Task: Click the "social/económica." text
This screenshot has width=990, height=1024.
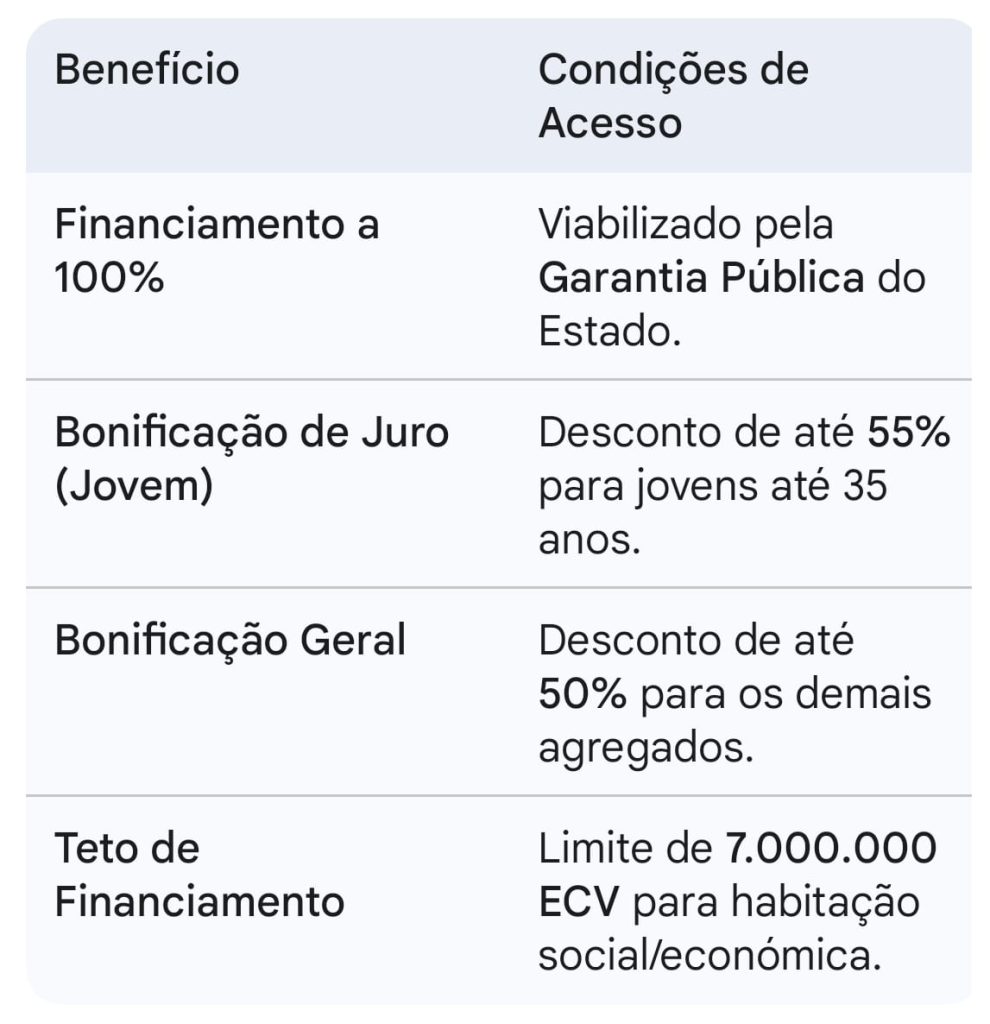Action: [710, 955]
